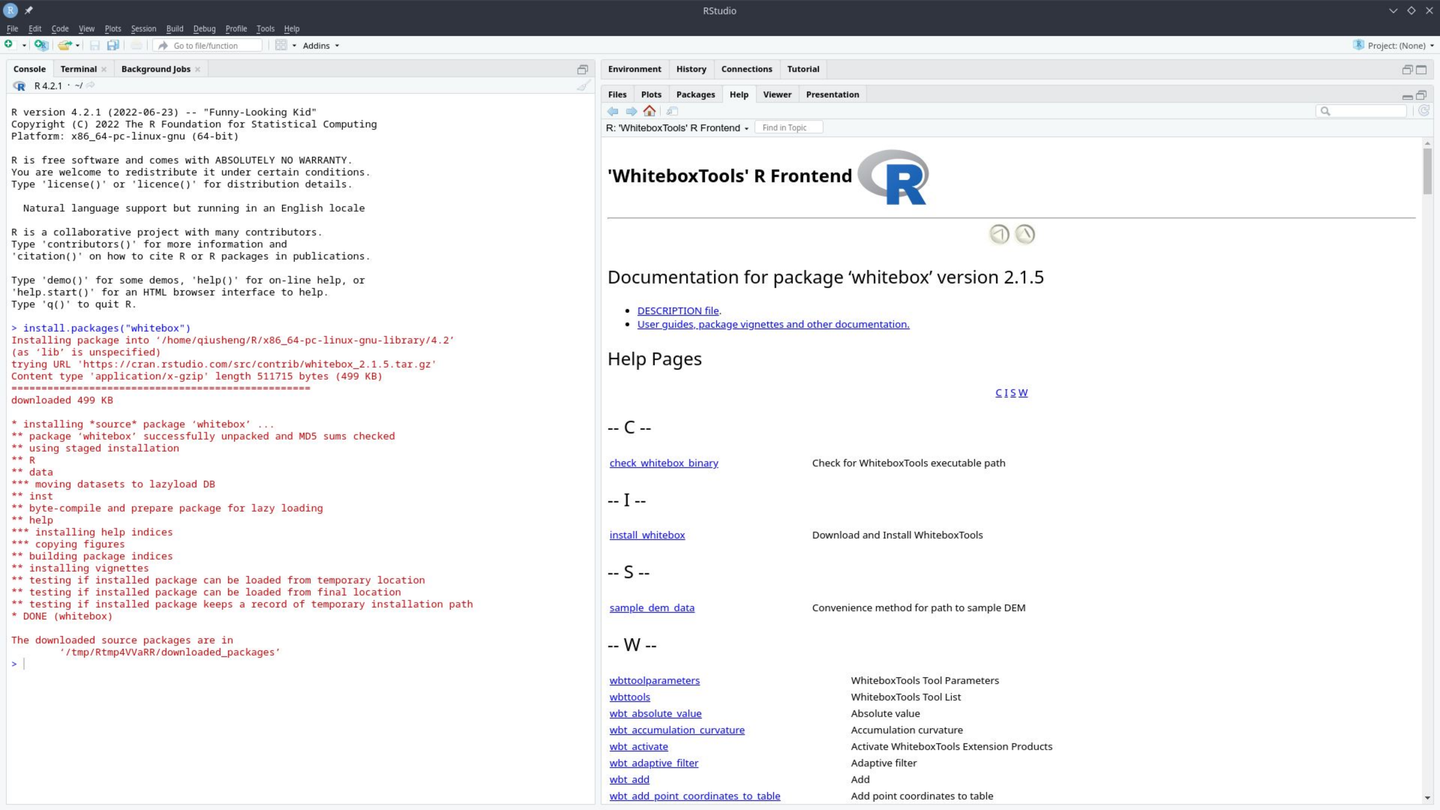Switch to the Packages tab
The width and height of the screenshot is (1440, 810).
695,94
